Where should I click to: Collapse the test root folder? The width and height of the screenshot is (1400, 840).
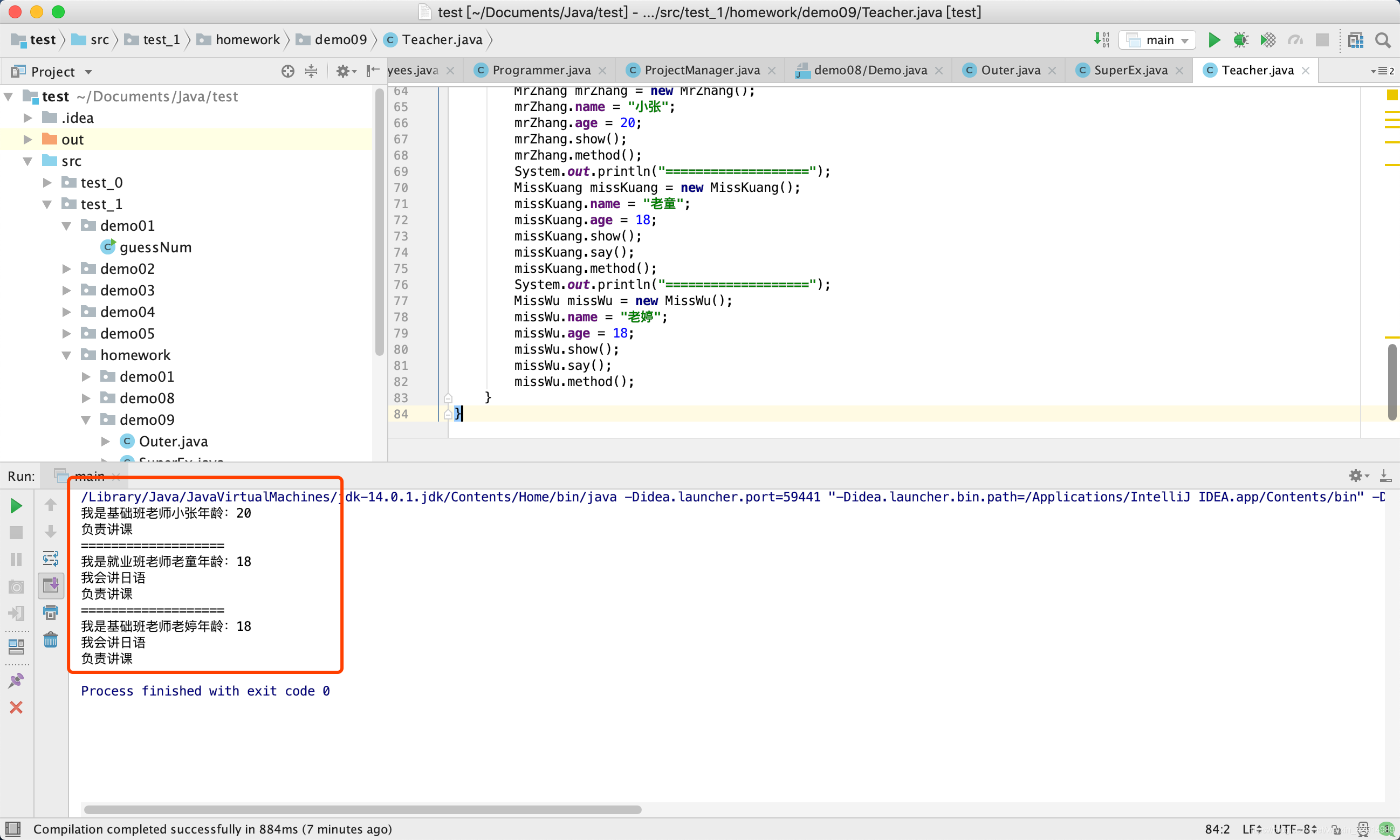click(9, 97)
